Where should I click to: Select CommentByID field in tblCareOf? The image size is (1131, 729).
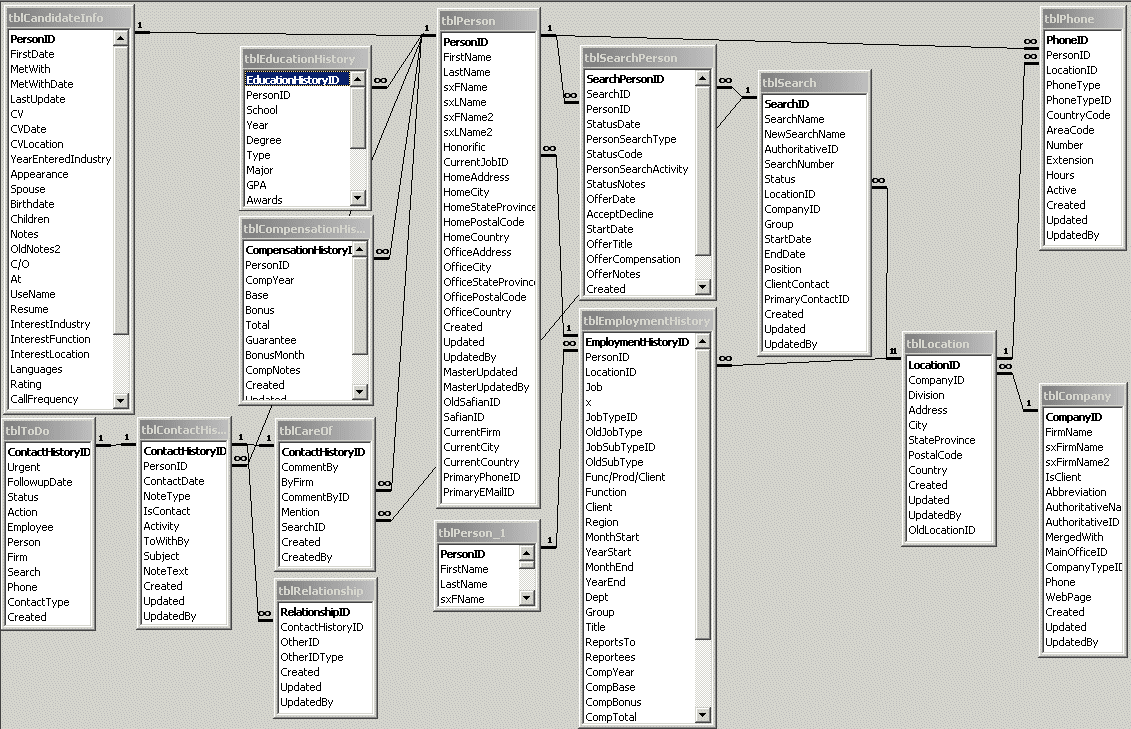tap(315, 498)
